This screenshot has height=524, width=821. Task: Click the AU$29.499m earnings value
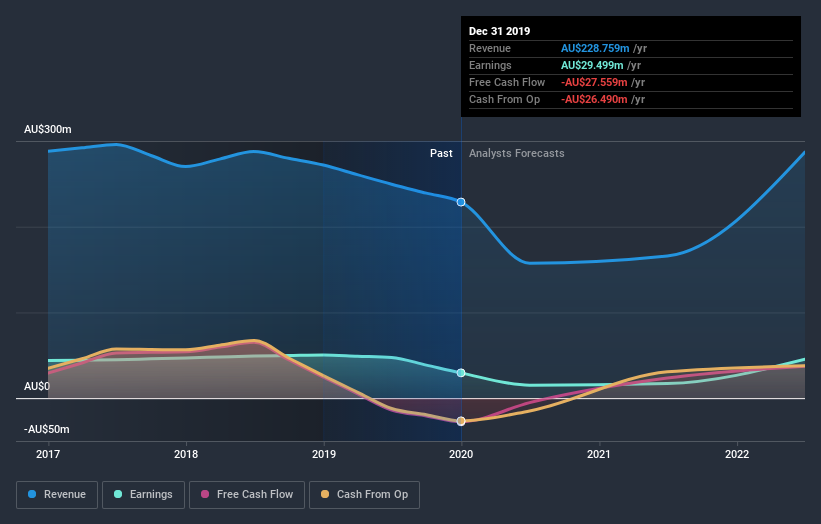point(592,65)
